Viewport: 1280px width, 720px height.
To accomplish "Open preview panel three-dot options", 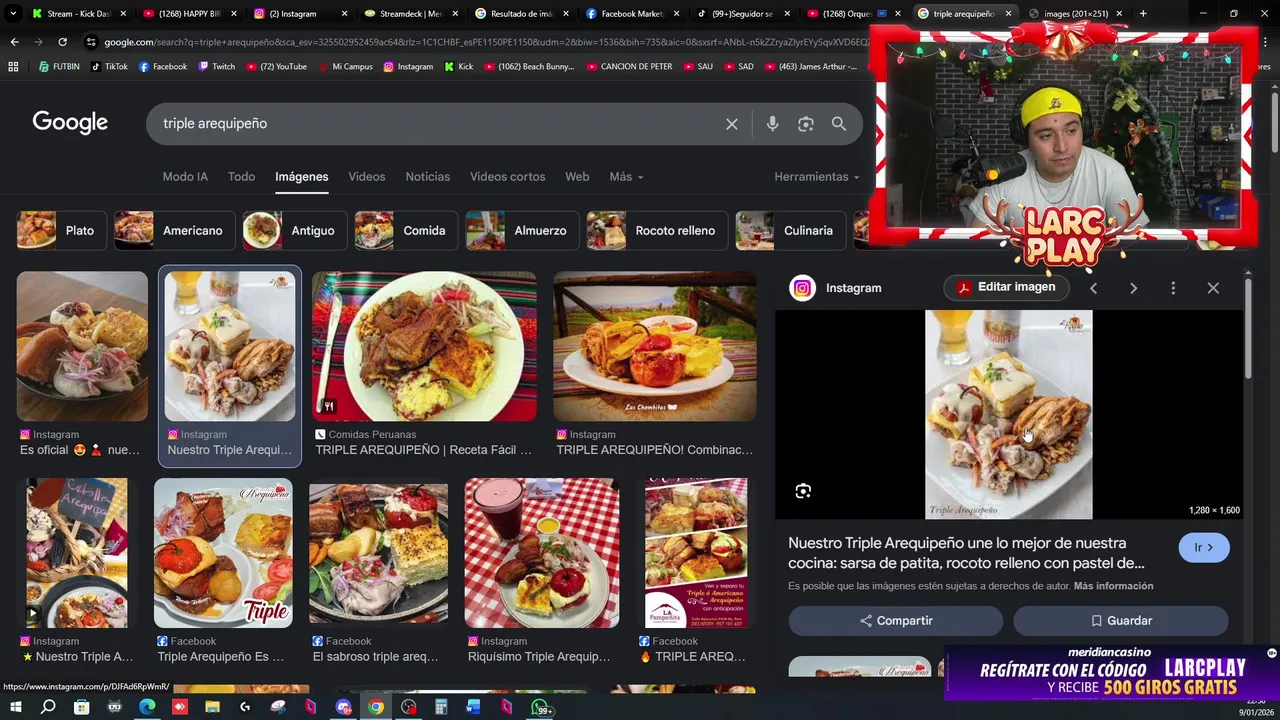I will (1173, 288).
